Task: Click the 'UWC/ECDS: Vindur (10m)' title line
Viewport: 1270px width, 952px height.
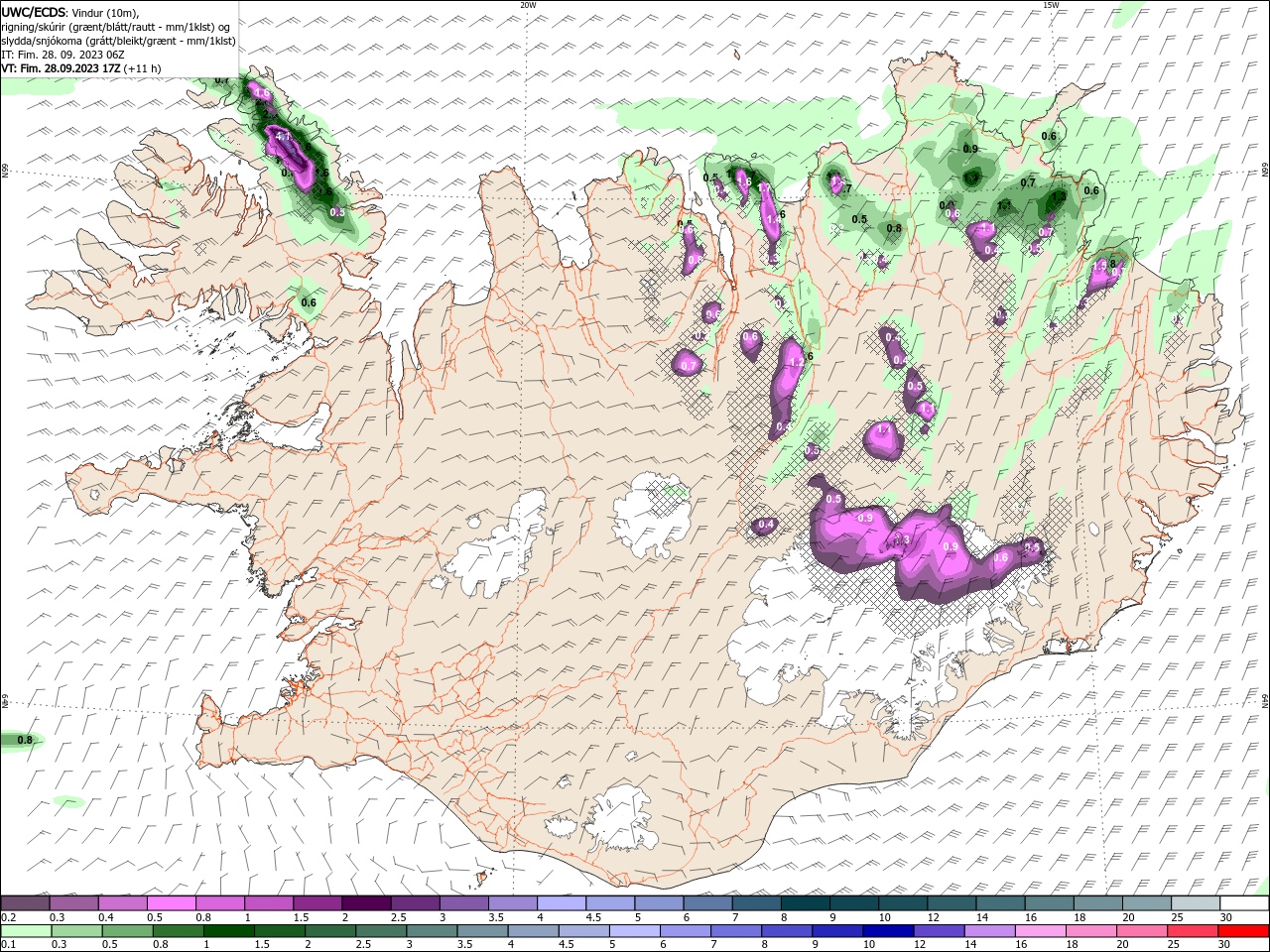Action: [x=70, y=12]
